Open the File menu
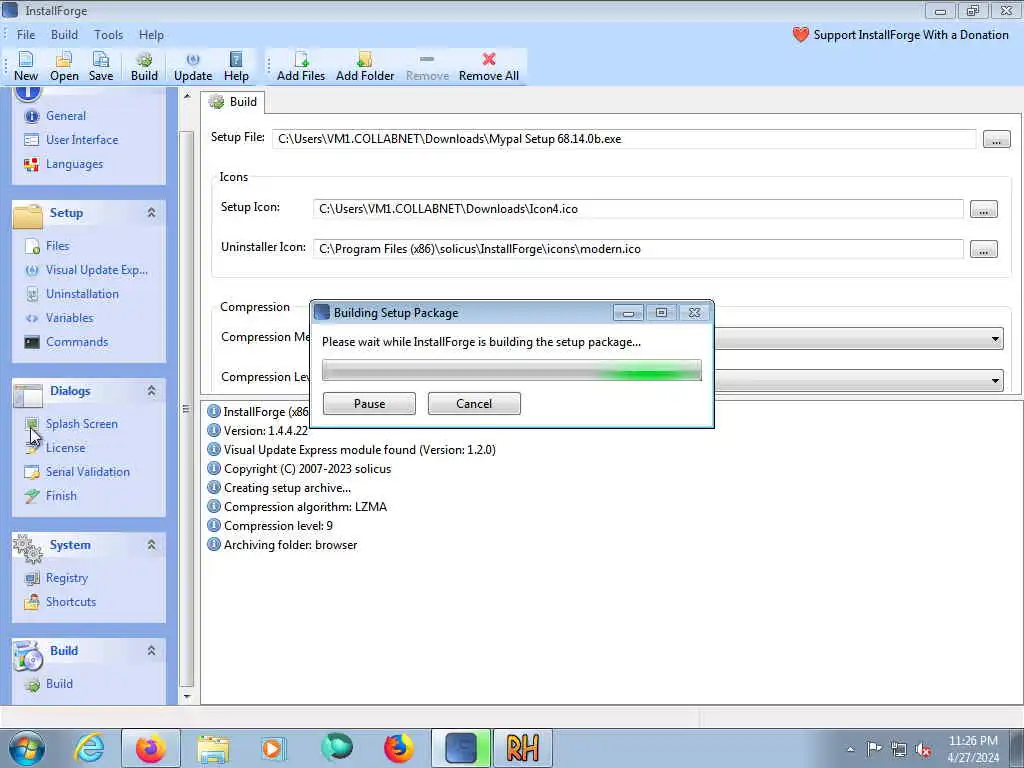1024x768 pixels. (x=26, y=35)
